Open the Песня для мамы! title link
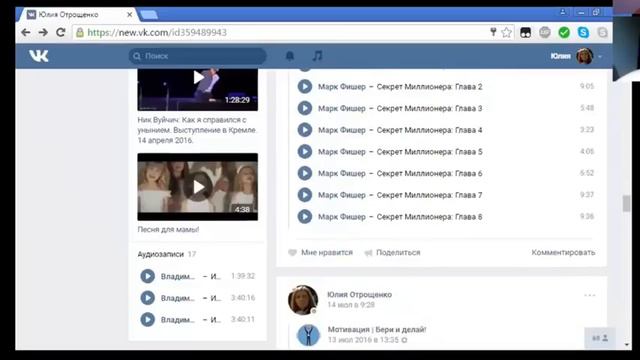This screenshot has width=640, height=360. [x=168, y=229]
